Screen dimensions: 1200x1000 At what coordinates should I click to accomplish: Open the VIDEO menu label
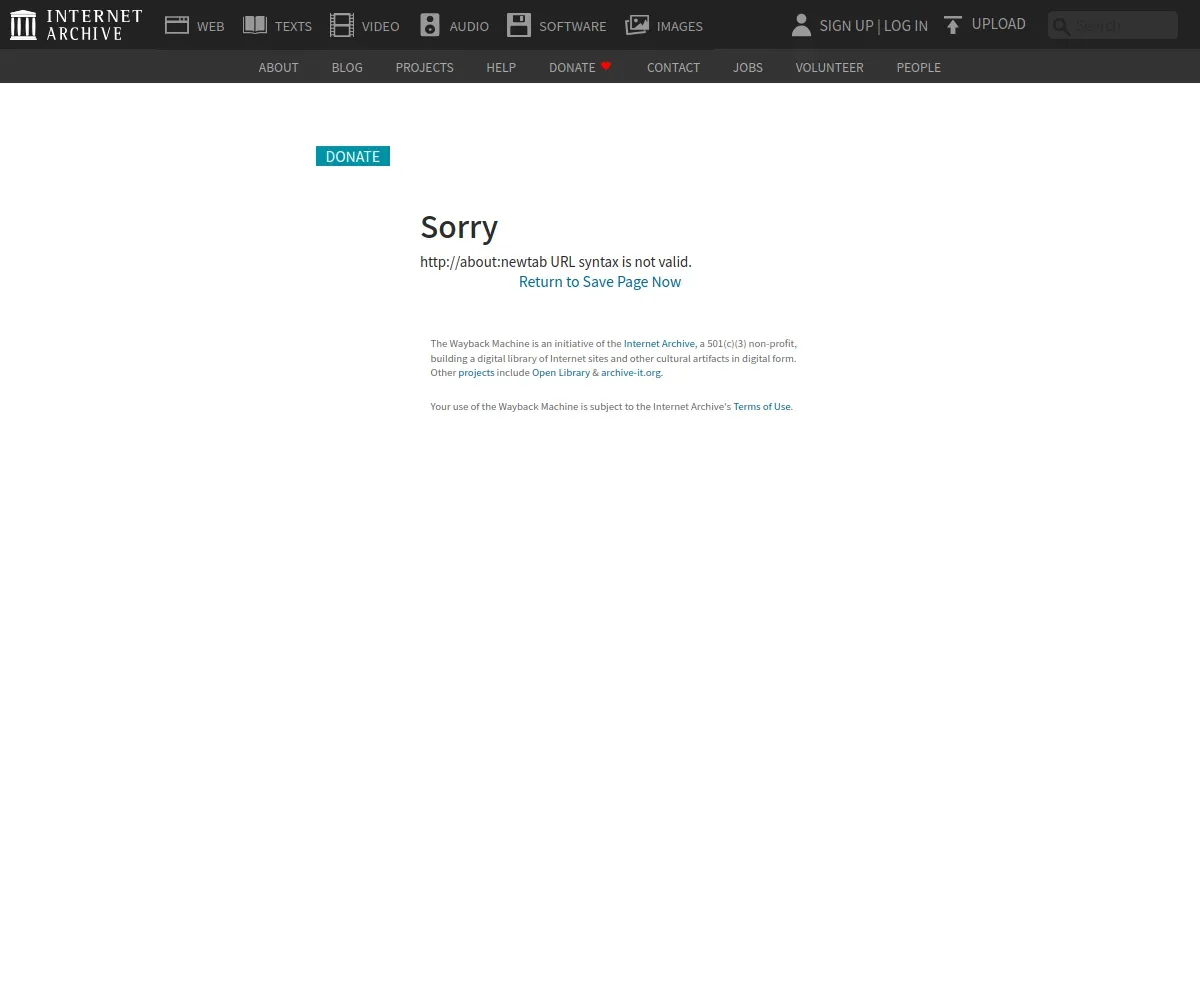tap(381, 27)
